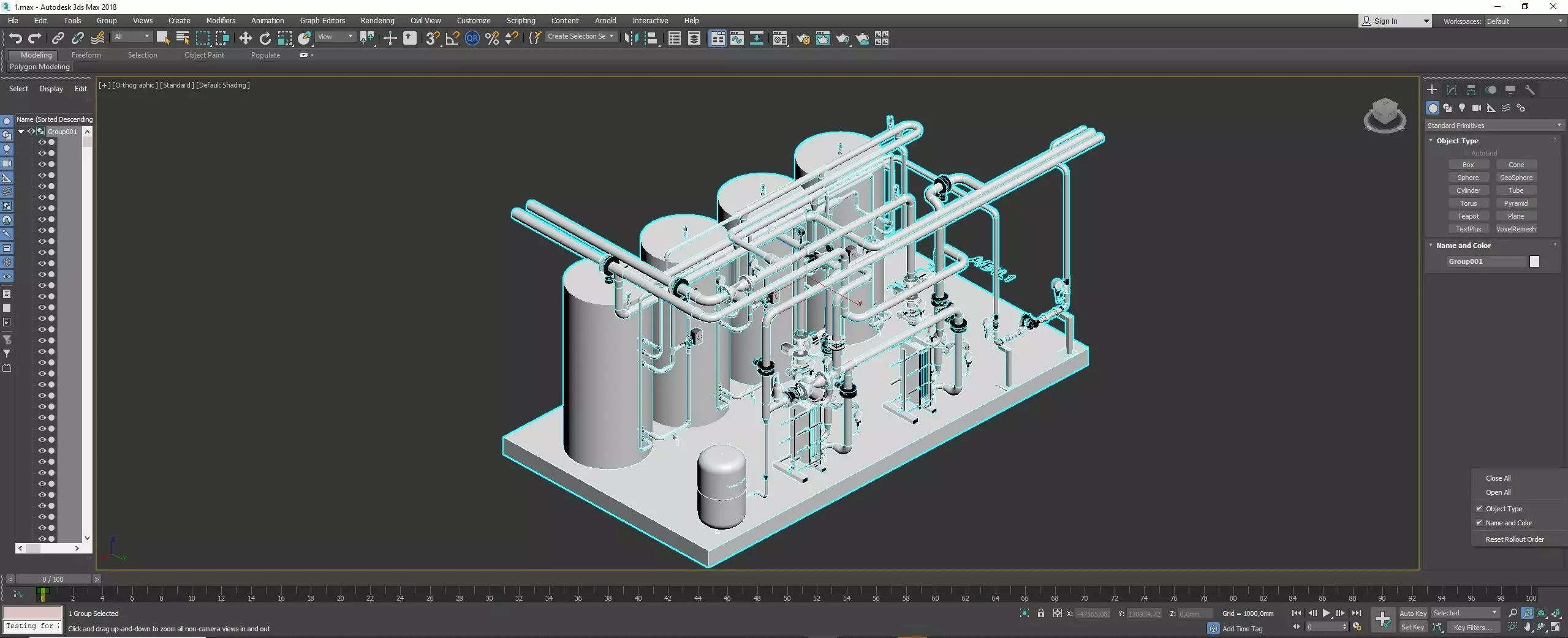Open Key Filters dialog
1568x638 pixels.
point(1472,627)
